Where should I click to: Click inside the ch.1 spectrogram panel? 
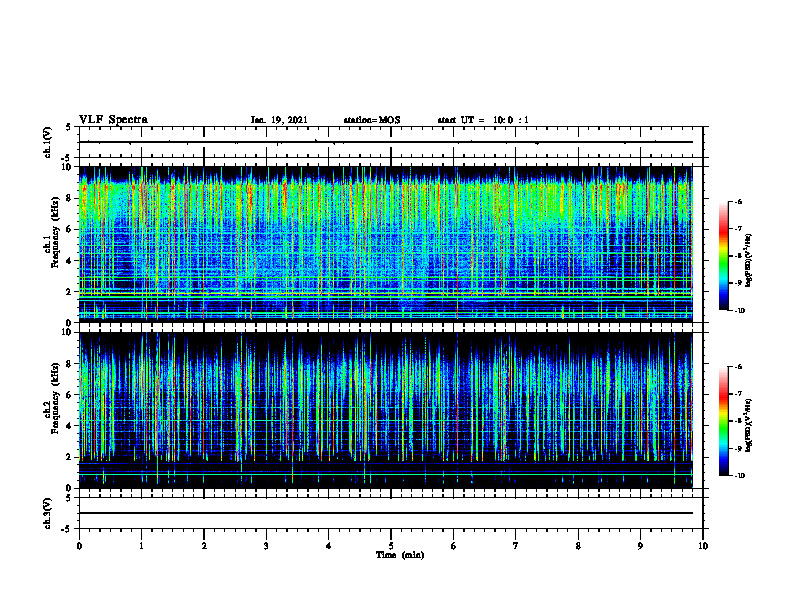click(386, 244)
